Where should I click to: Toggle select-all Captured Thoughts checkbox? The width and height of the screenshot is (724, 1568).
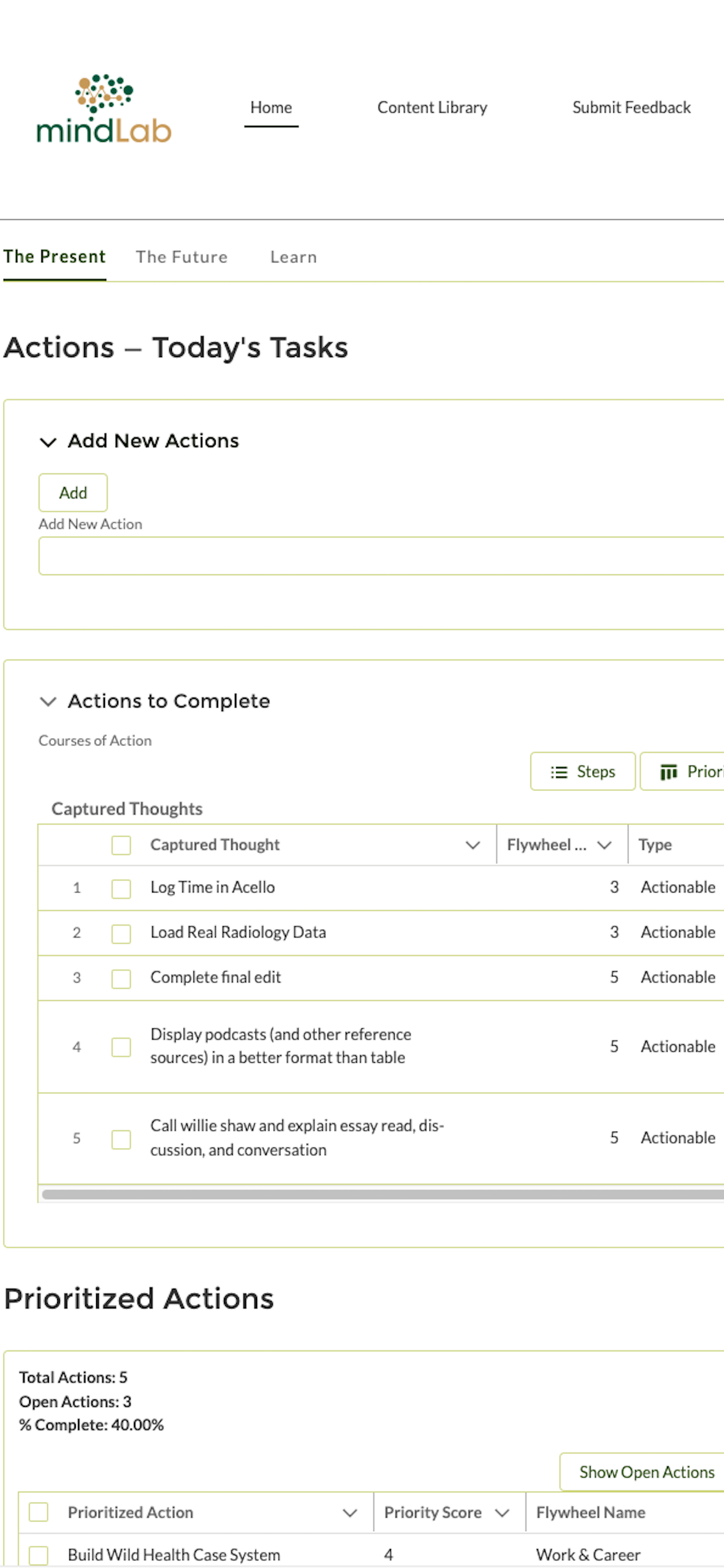pos(121,845)
